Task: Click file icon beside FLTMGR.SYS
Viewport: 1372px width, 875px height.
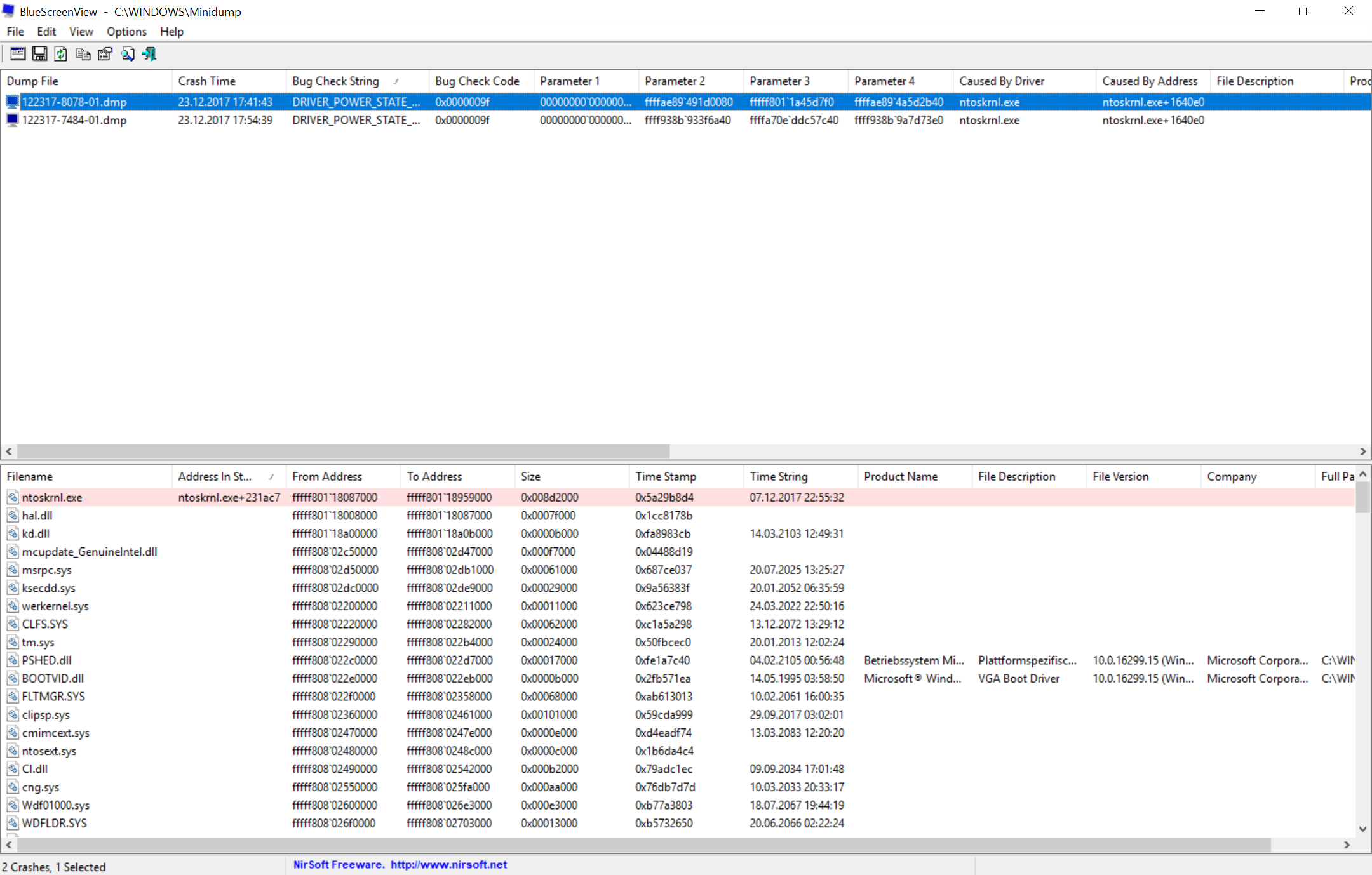Action: tap(13, 697)
